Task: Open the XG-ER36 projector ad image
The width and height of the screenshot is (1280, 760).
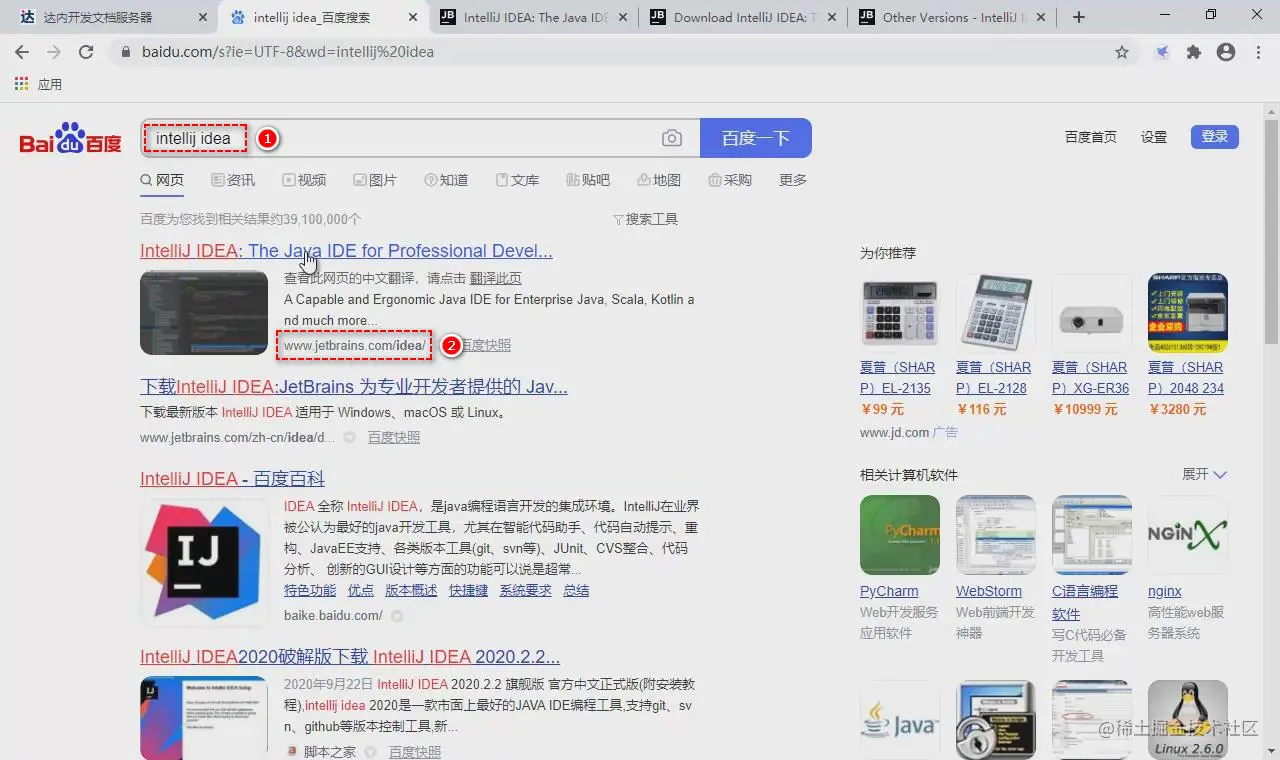Action: (x=1092, y=314)
